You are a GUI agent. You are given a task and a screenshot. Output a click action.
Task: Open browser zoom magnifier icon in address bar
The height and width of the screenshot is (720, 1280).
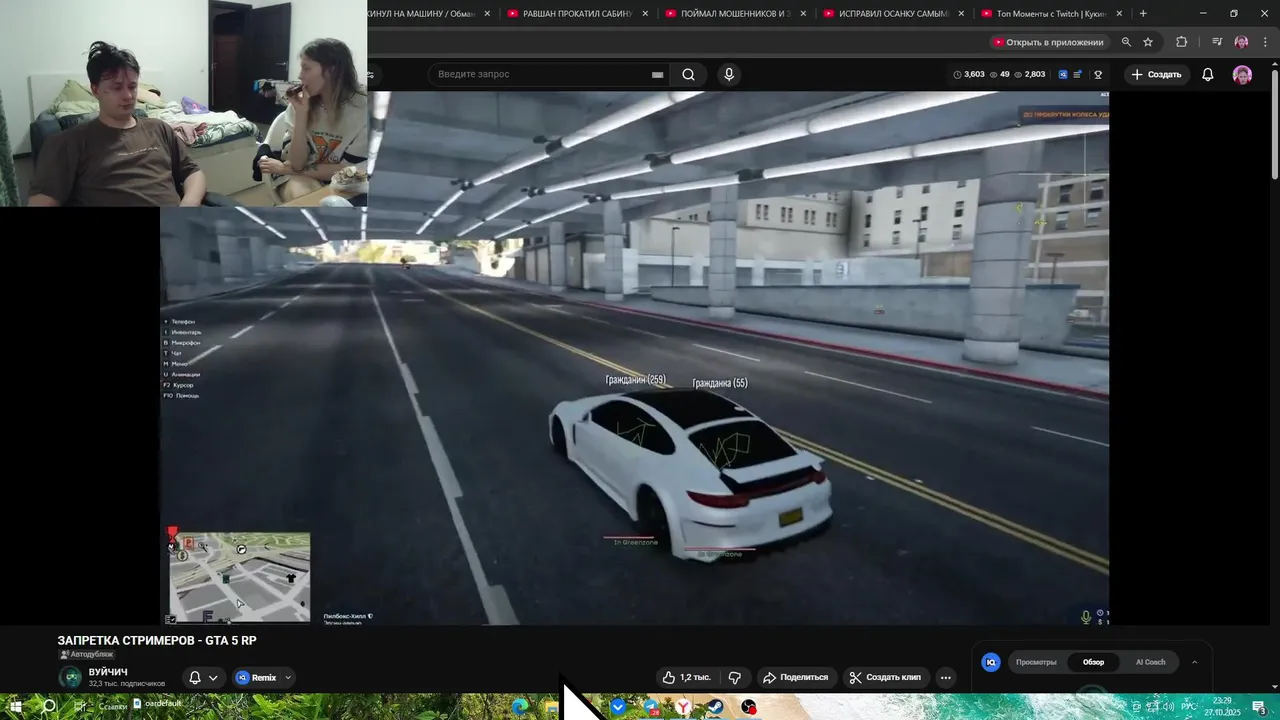[1126, 42]
